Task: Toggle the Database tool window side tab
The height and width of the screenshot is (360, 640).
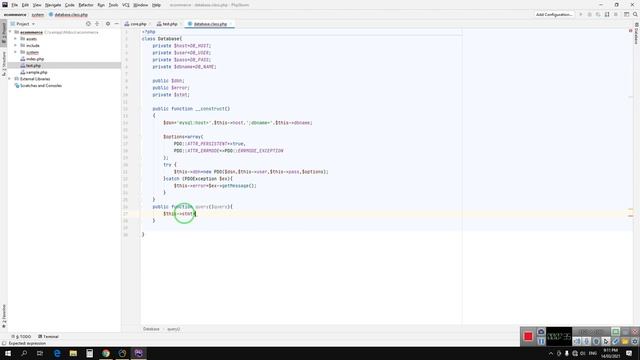Action: (636, 33)
